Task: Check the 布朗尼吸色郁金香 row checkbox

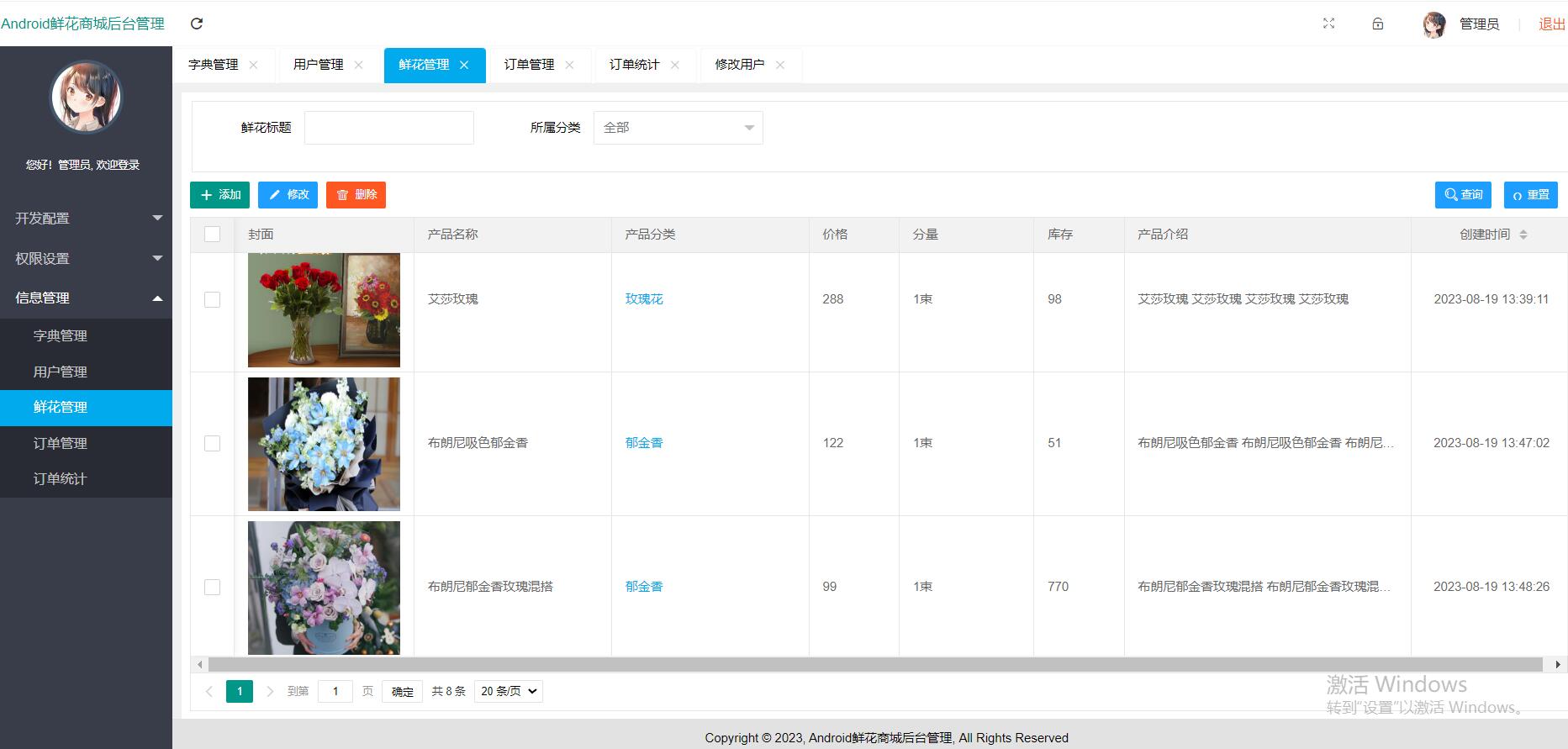Action: coord(213,444)
